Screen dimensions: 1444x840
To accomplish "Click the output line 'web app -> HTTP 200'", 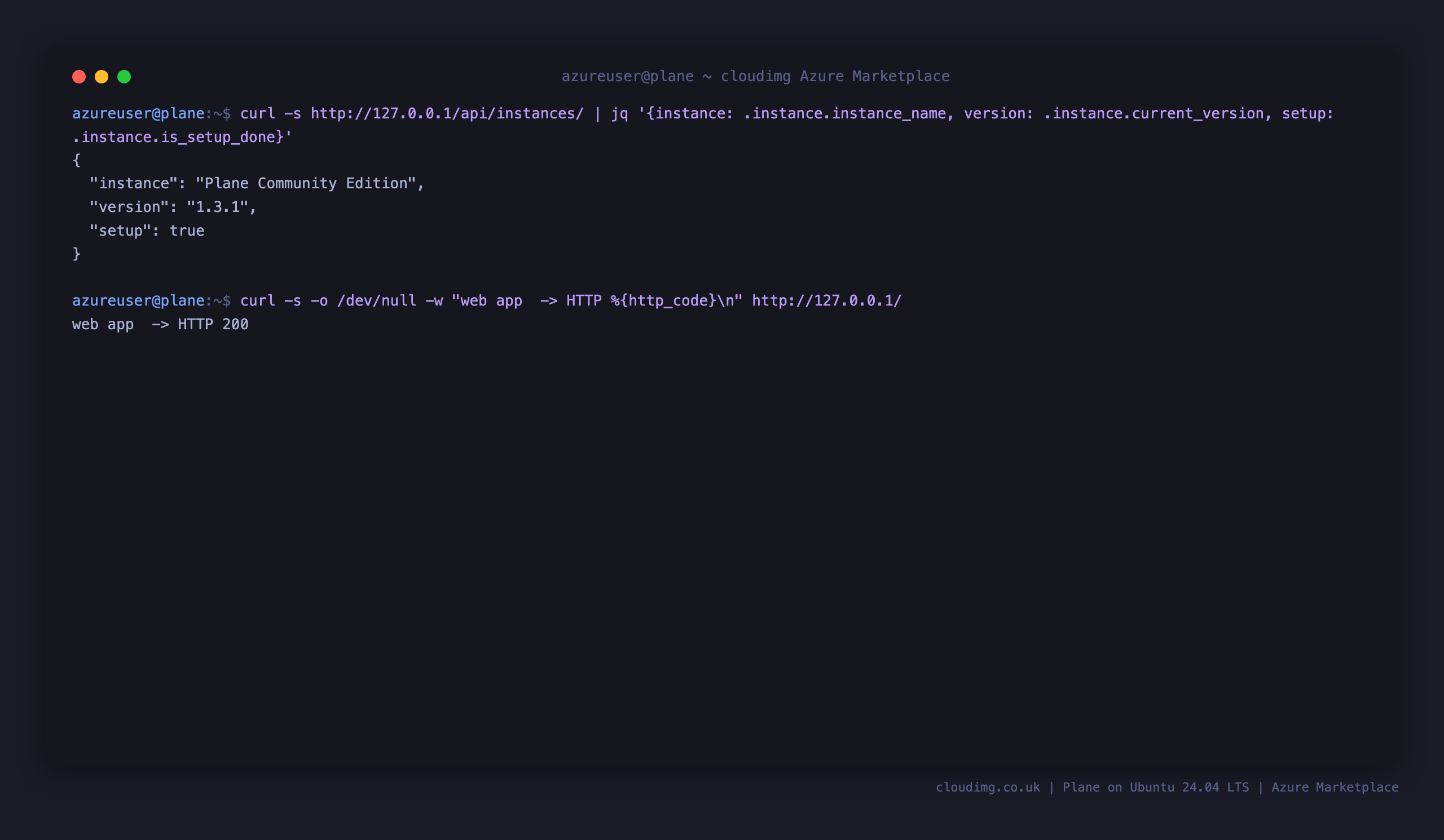I will [x=160, y=324].
